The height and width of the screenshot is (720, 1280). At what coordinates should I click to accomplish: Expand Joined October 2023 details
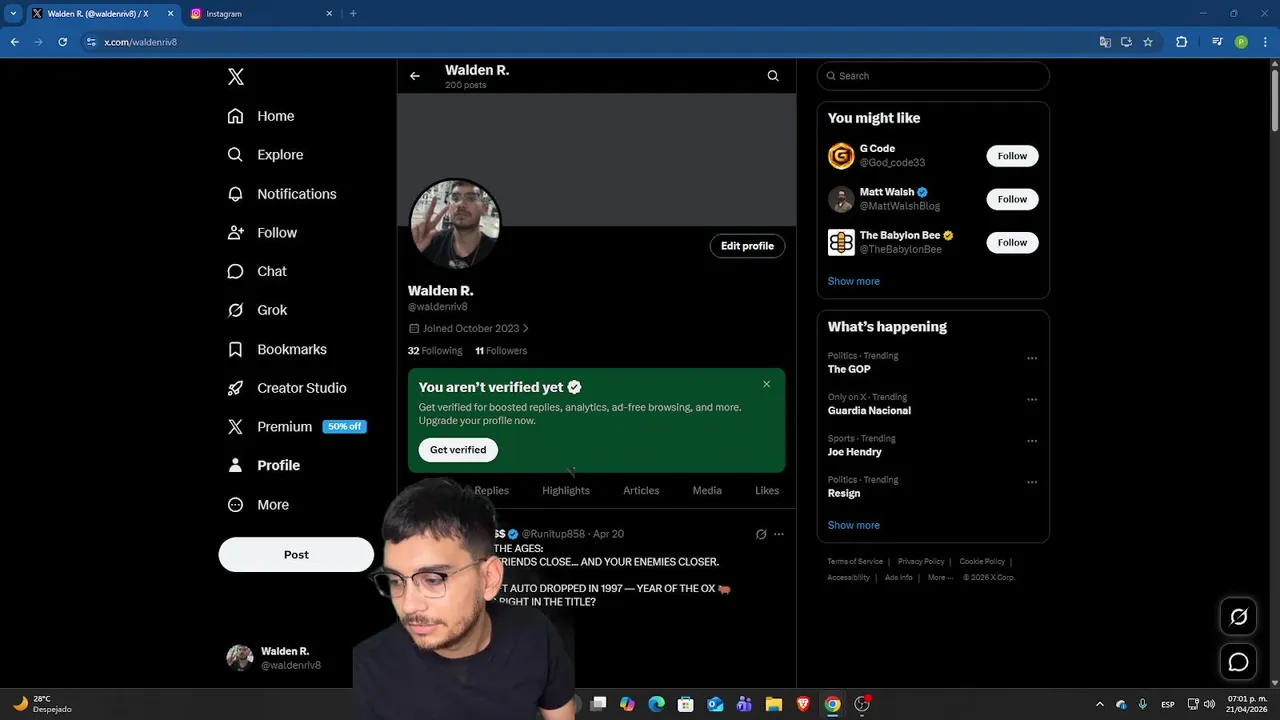(x=469, y=328)
